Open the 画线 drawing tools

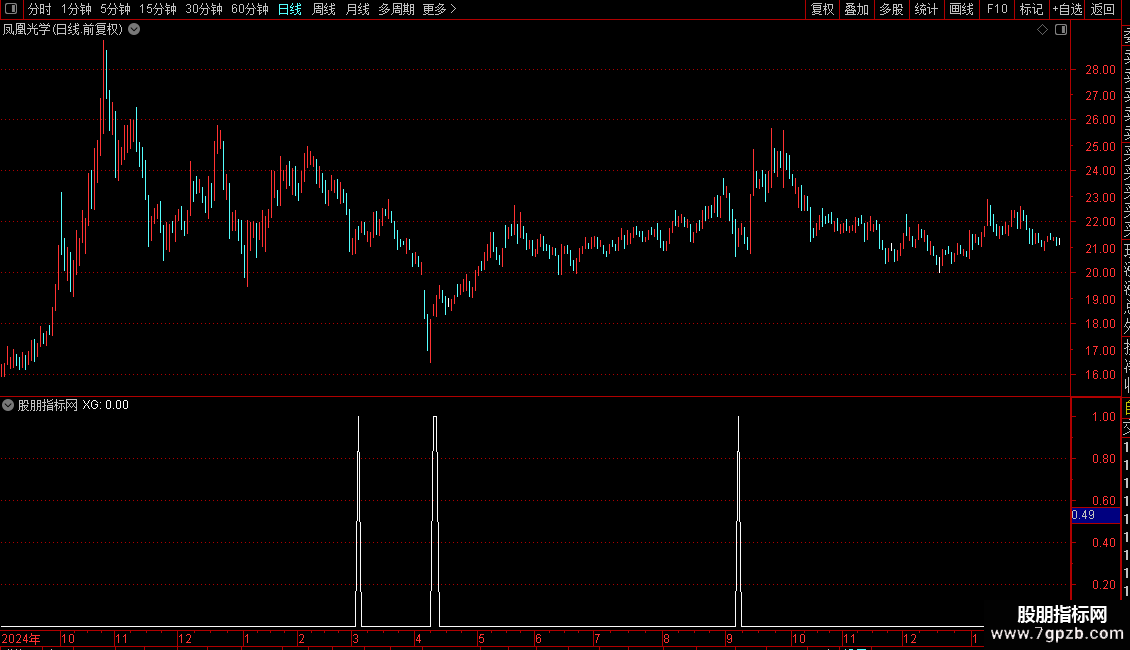(961, 9)
